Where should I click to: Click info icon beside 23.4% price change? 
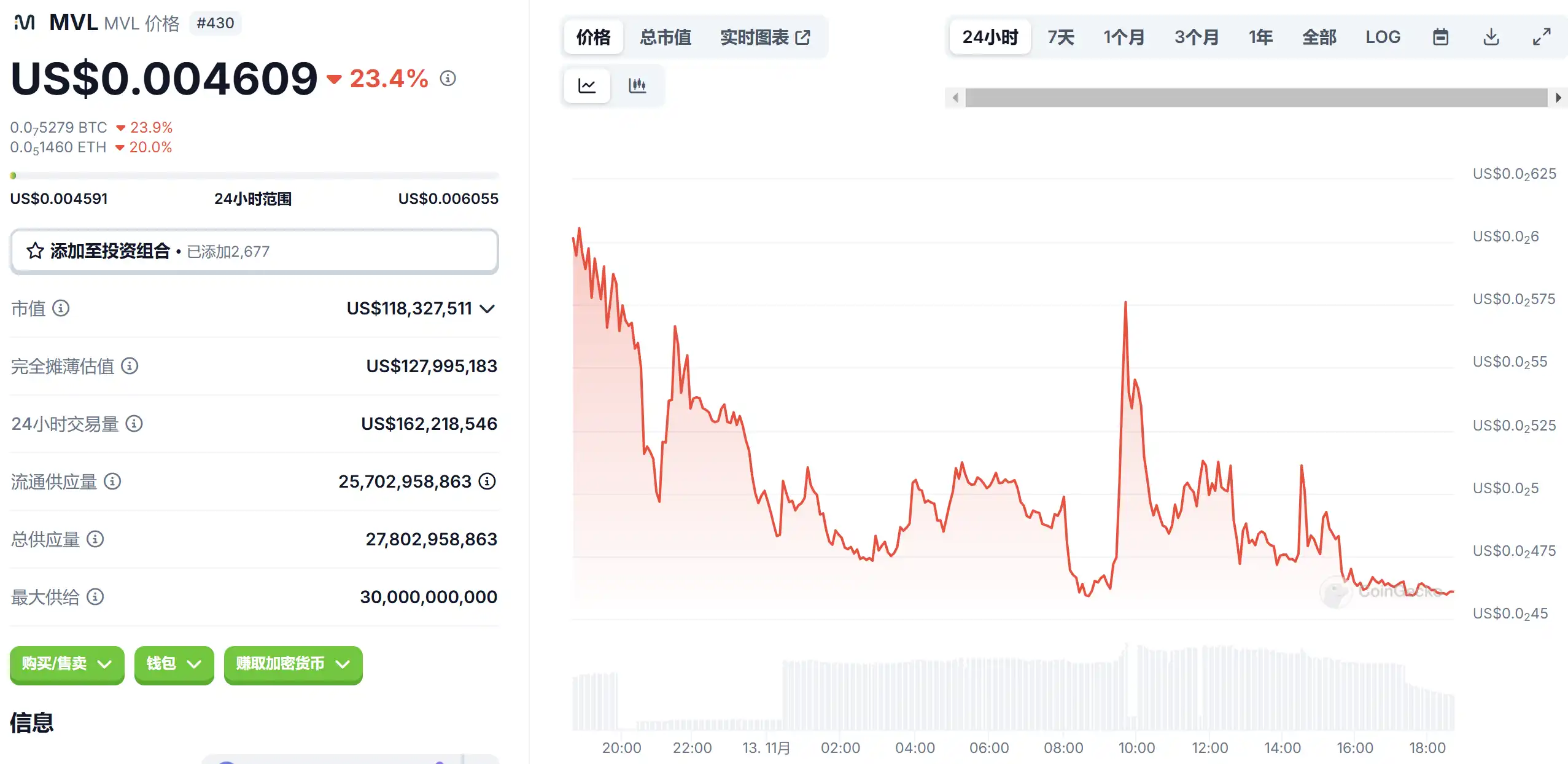(x=448, y=79)
